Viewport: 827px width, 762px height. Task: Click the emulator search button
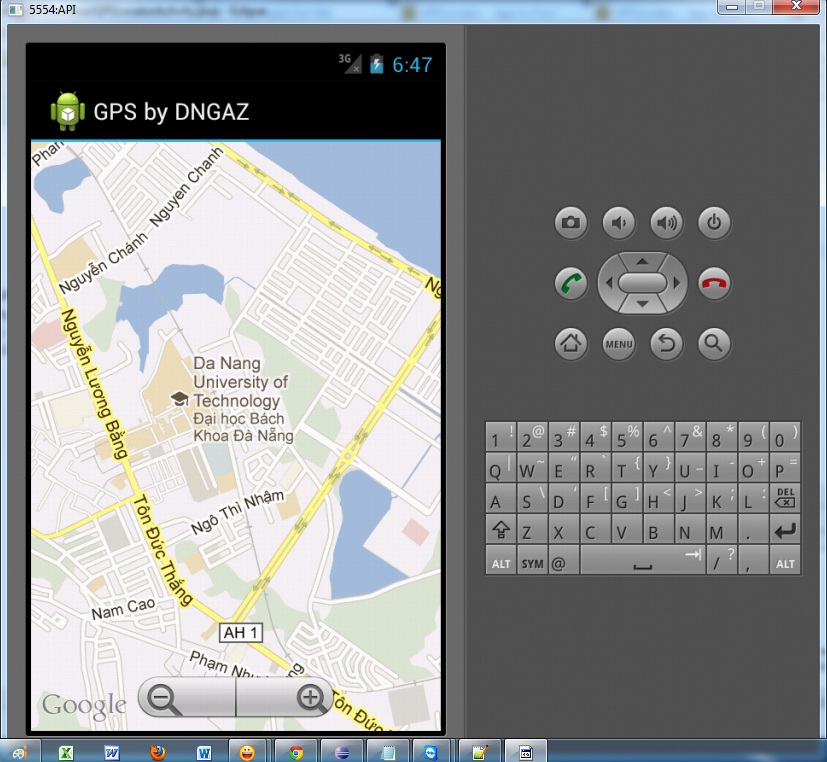714,344
